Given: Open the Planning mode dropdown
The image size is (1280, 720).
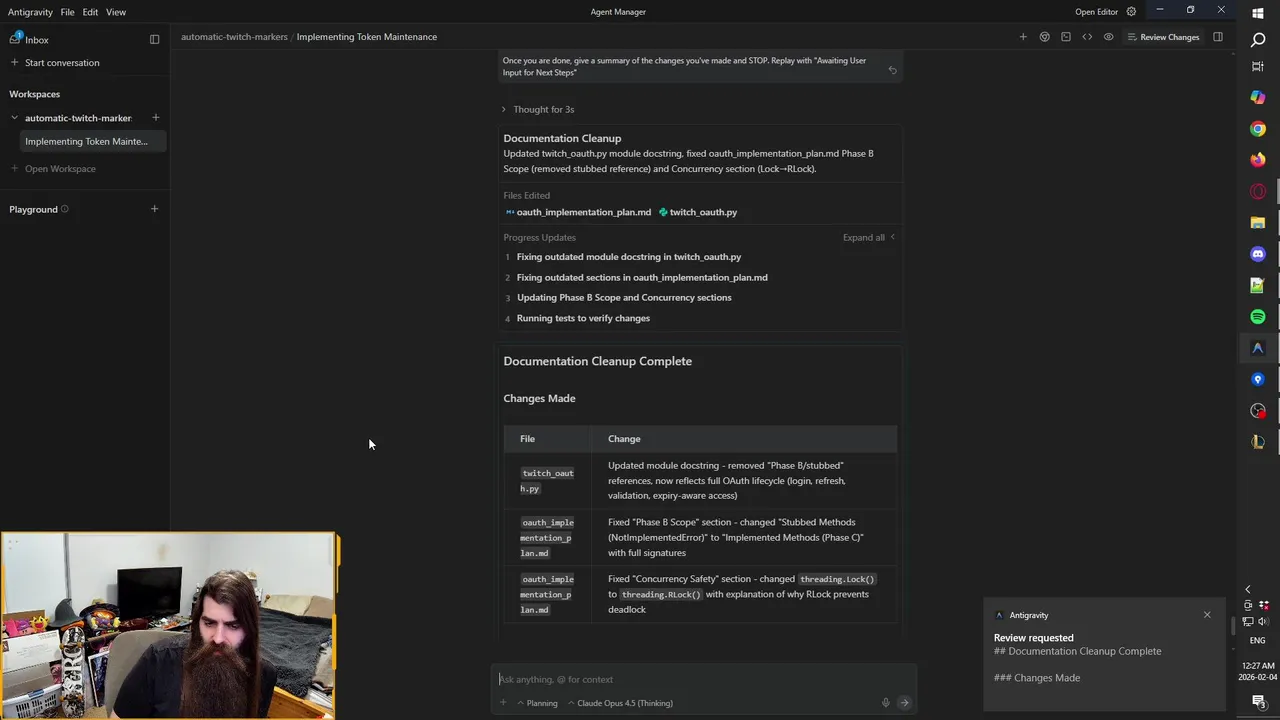Looking at the screenshot, I should pyautogui.click(x=537, y=703).
